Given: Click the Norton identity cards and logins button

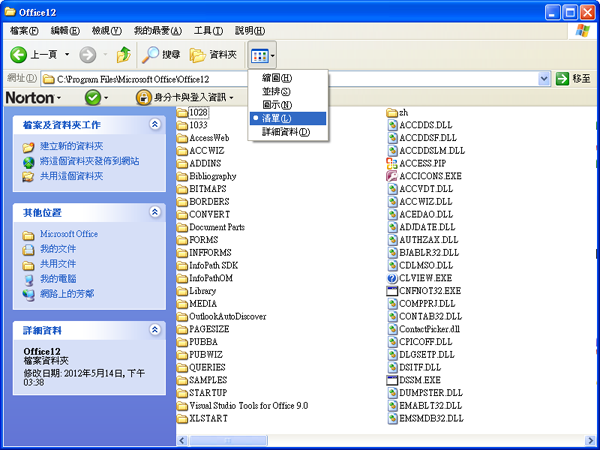Looking at the screenshot, I should point(185,98).
